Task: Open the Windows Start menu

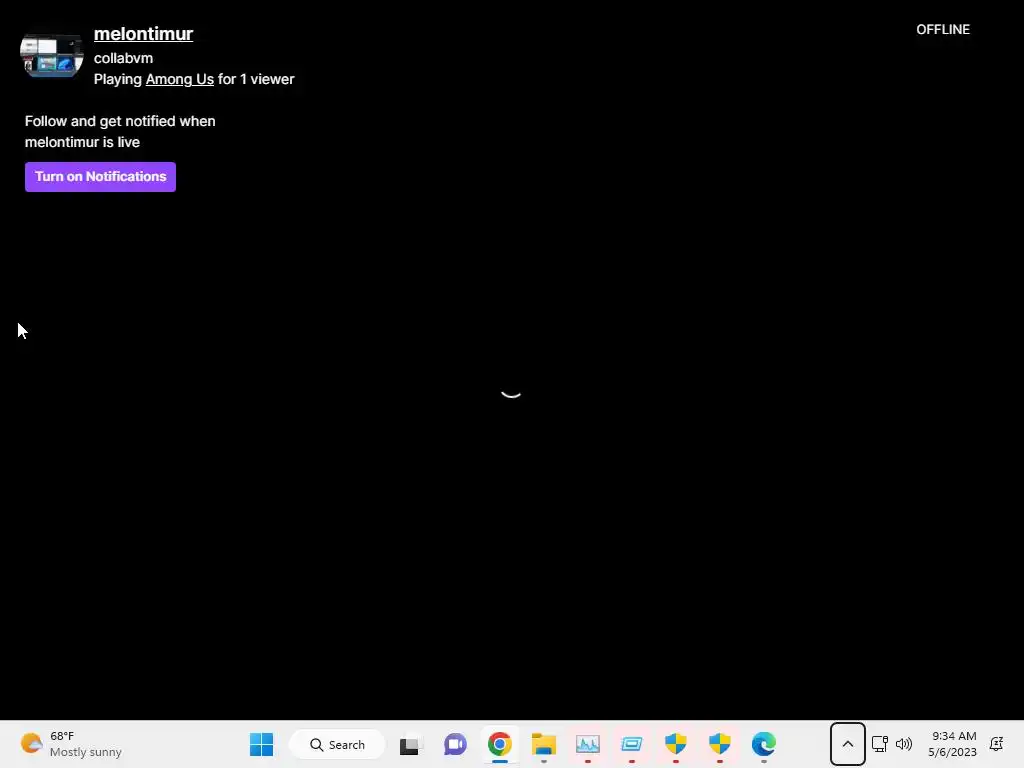Action: [261, 744]
